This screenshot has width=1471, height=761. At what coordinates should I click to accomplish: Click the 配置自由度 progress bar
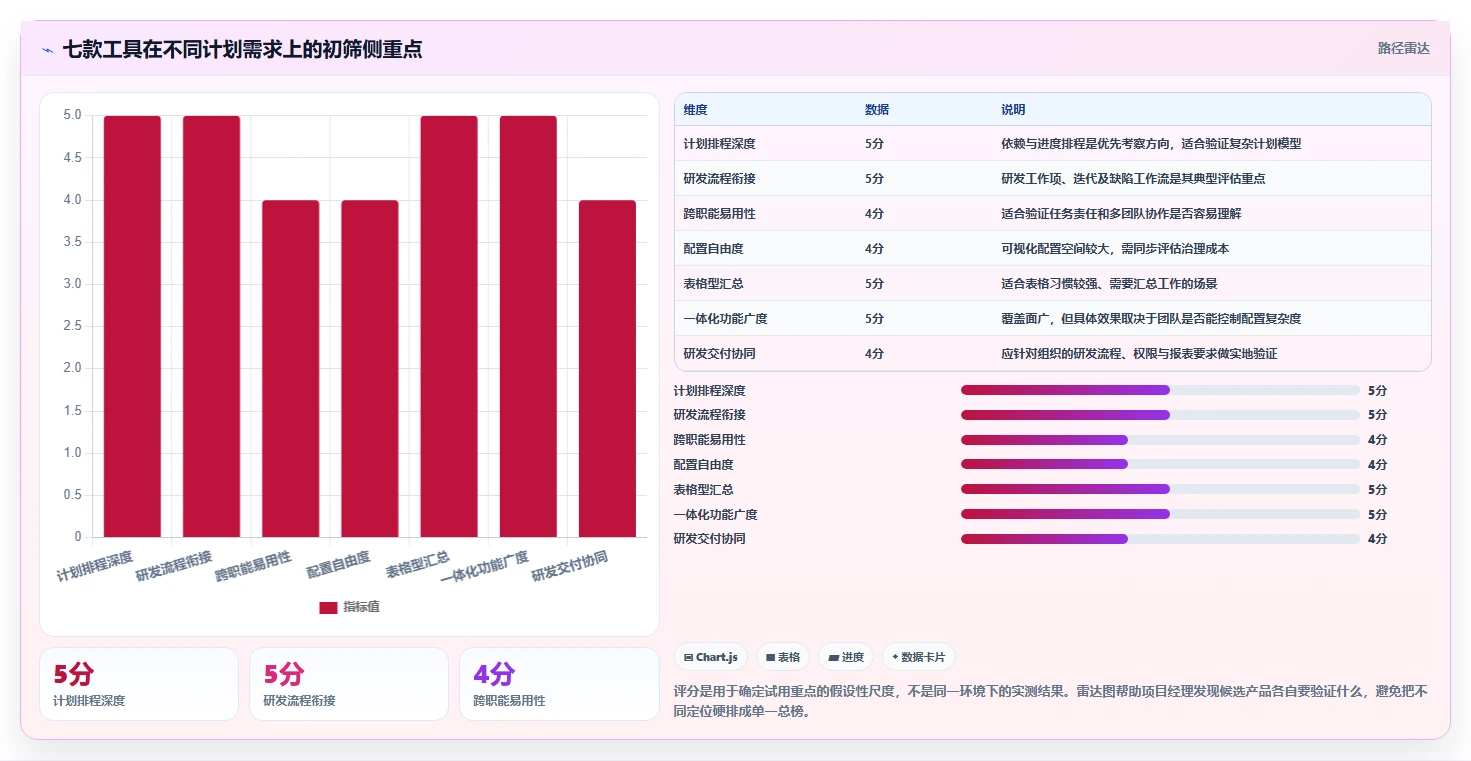pyautogui.click(x=1160, y=464)
